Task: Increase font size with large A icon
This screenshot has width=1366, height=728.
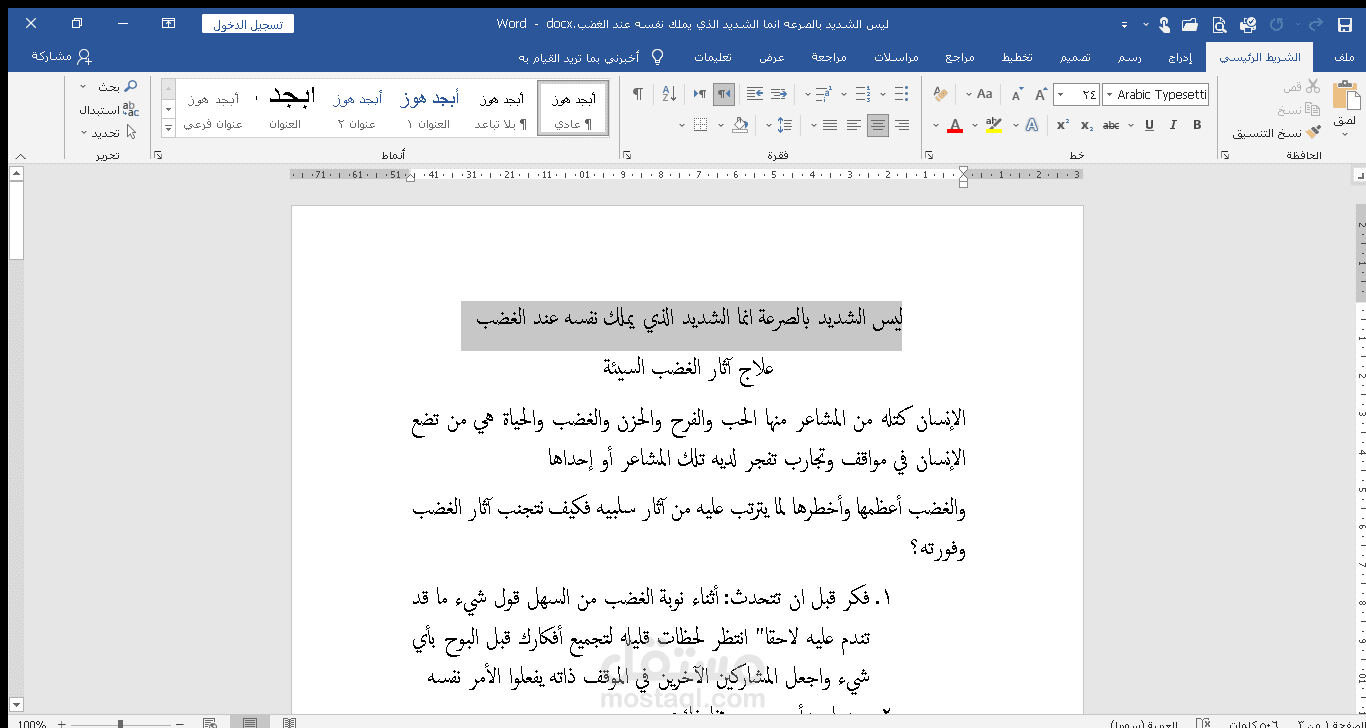Action: 1040,94
